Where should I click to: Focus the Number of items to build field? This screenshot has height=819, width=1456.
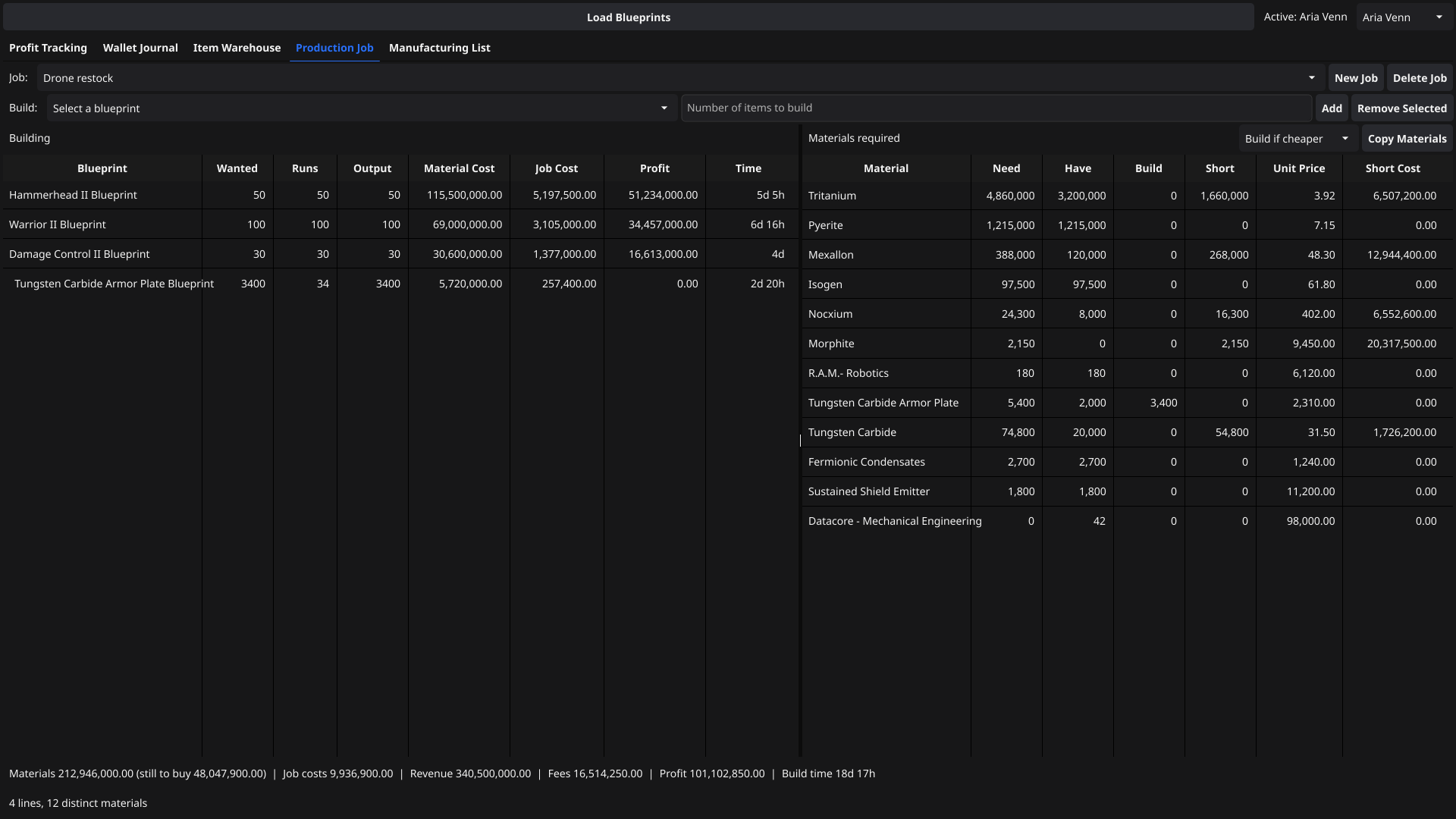[x=996, y=108]
